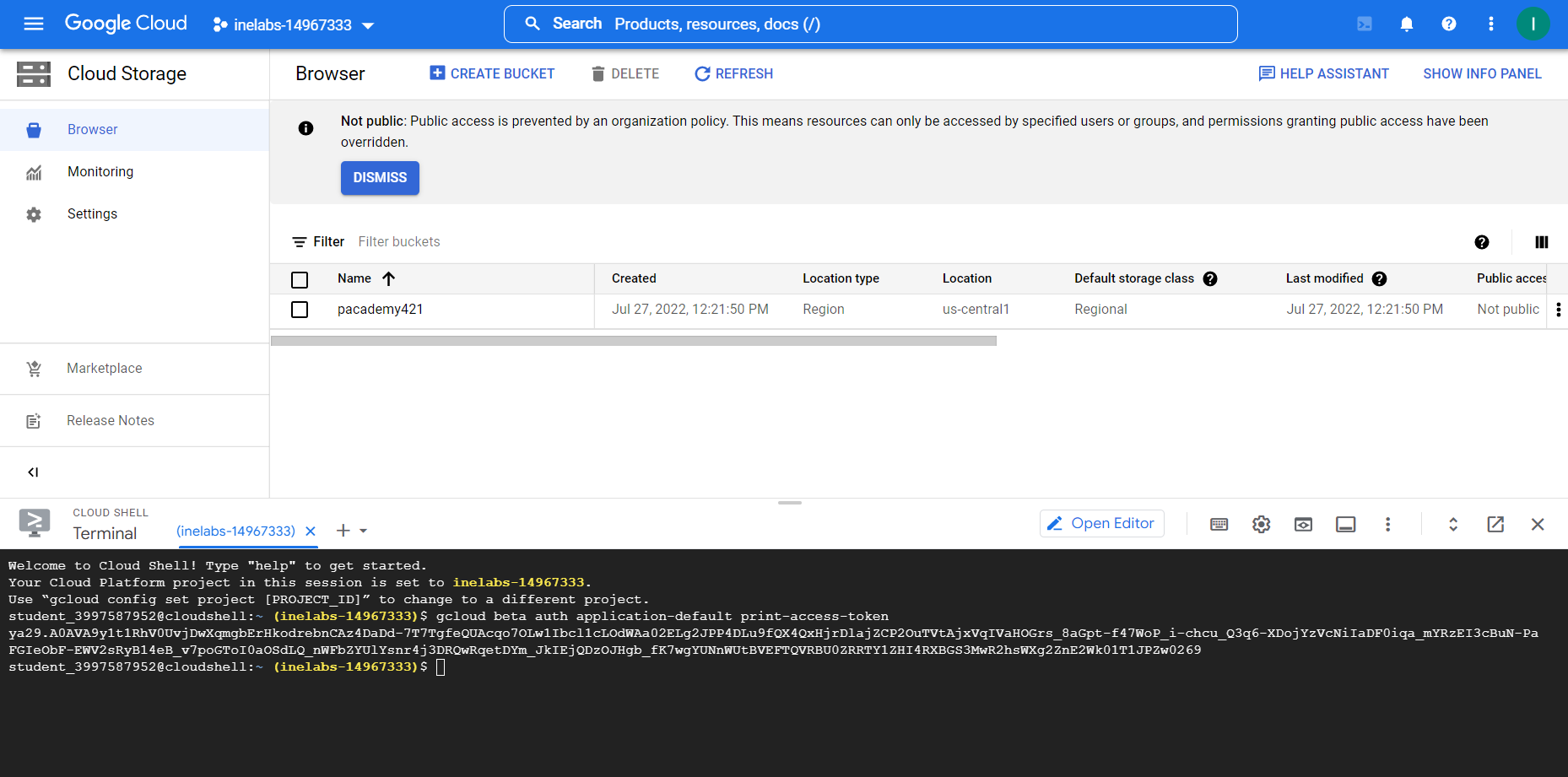Expand the new-tab project dropdown arrow
This screenshot has height=777, width=1568.
(364, 531)
